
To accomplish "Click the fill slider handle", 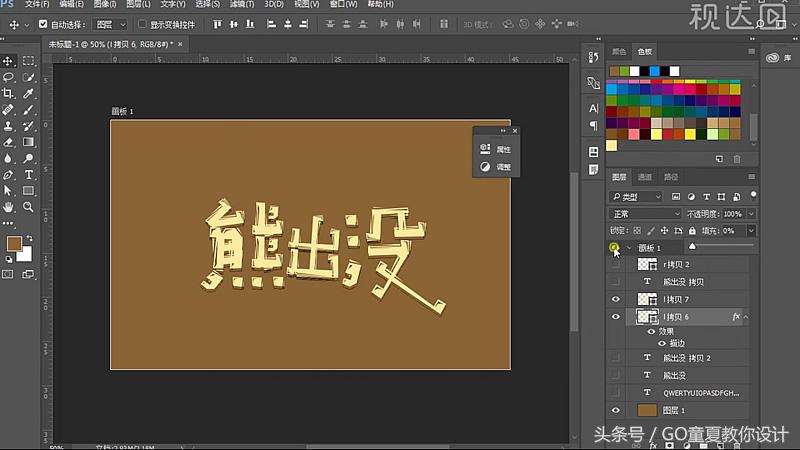I will click(692, 246).
